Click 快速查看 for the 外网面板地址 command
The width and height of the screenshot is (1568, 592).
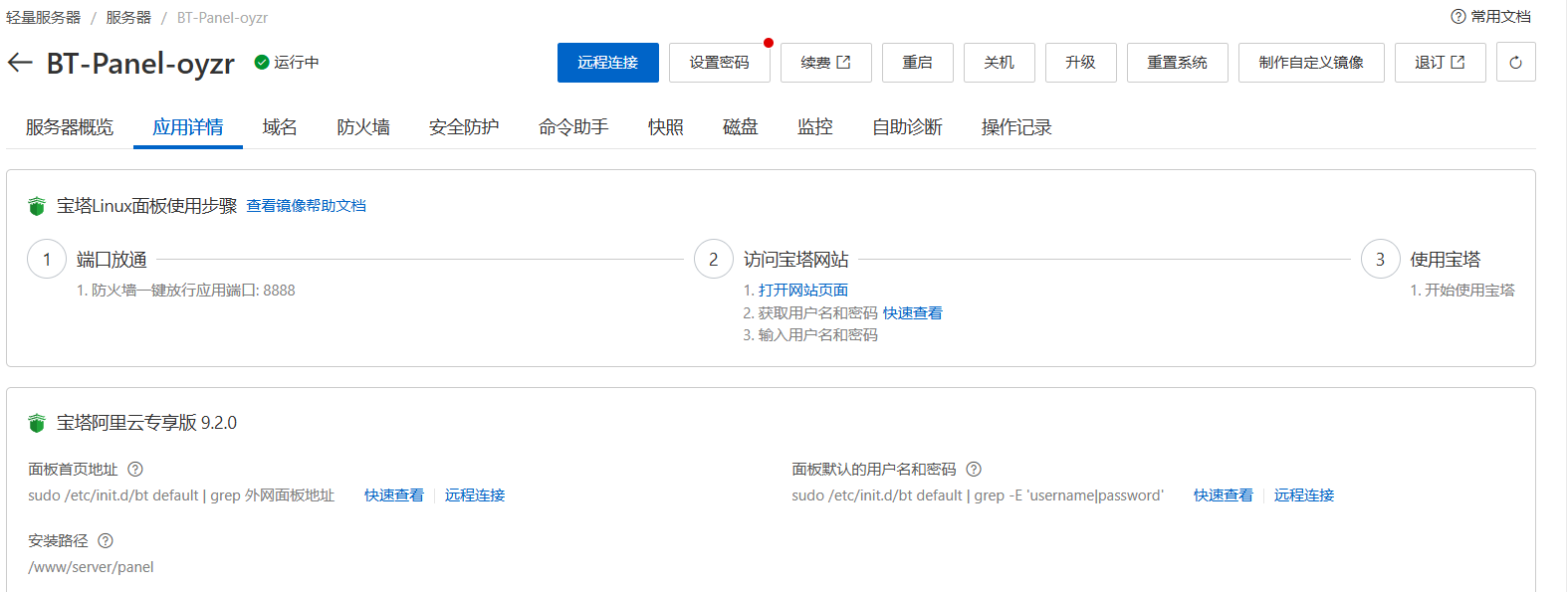tap(394, 495)
